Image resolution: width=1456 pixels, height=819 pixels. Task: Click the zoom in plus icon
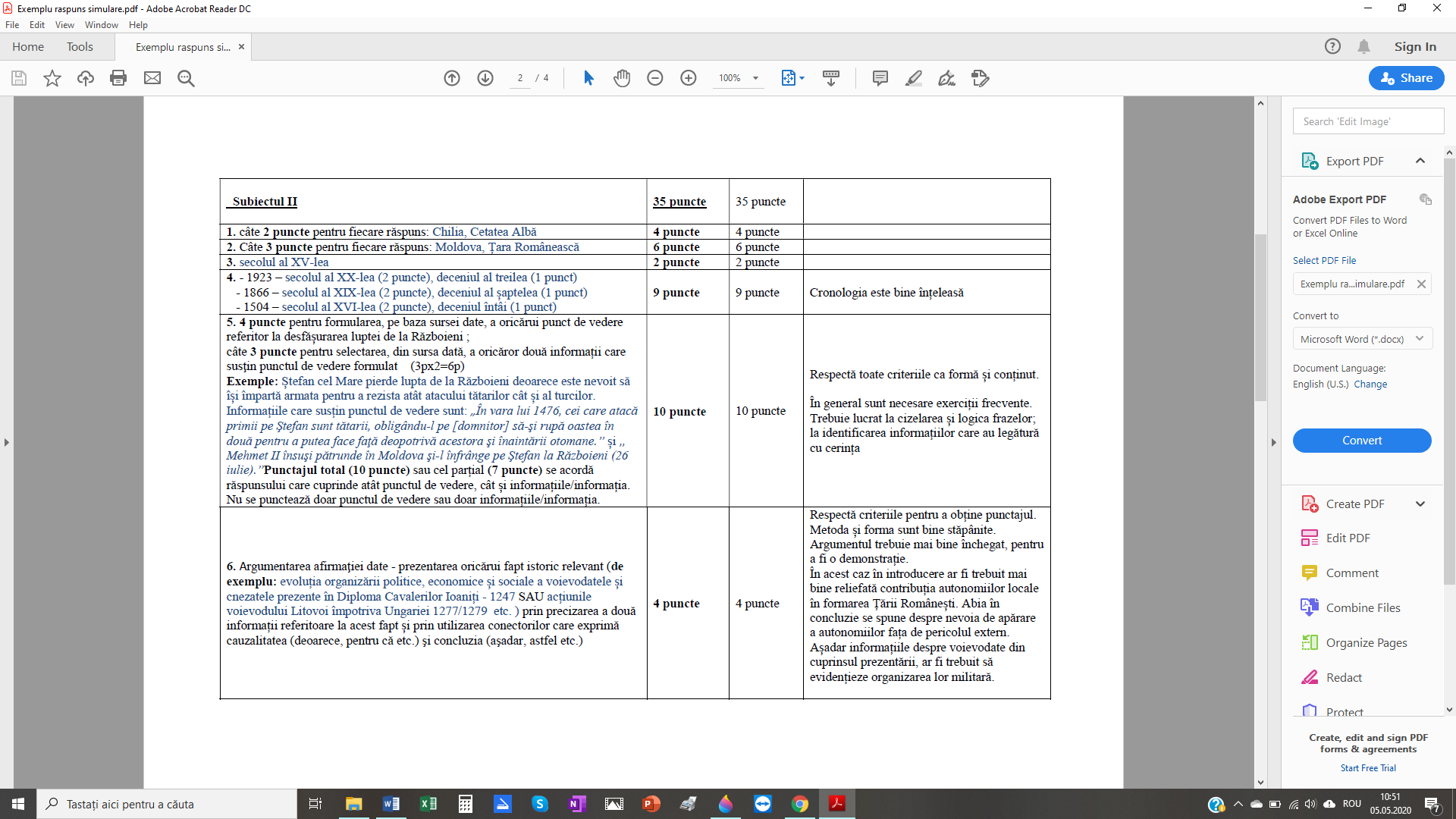point(689,78)
